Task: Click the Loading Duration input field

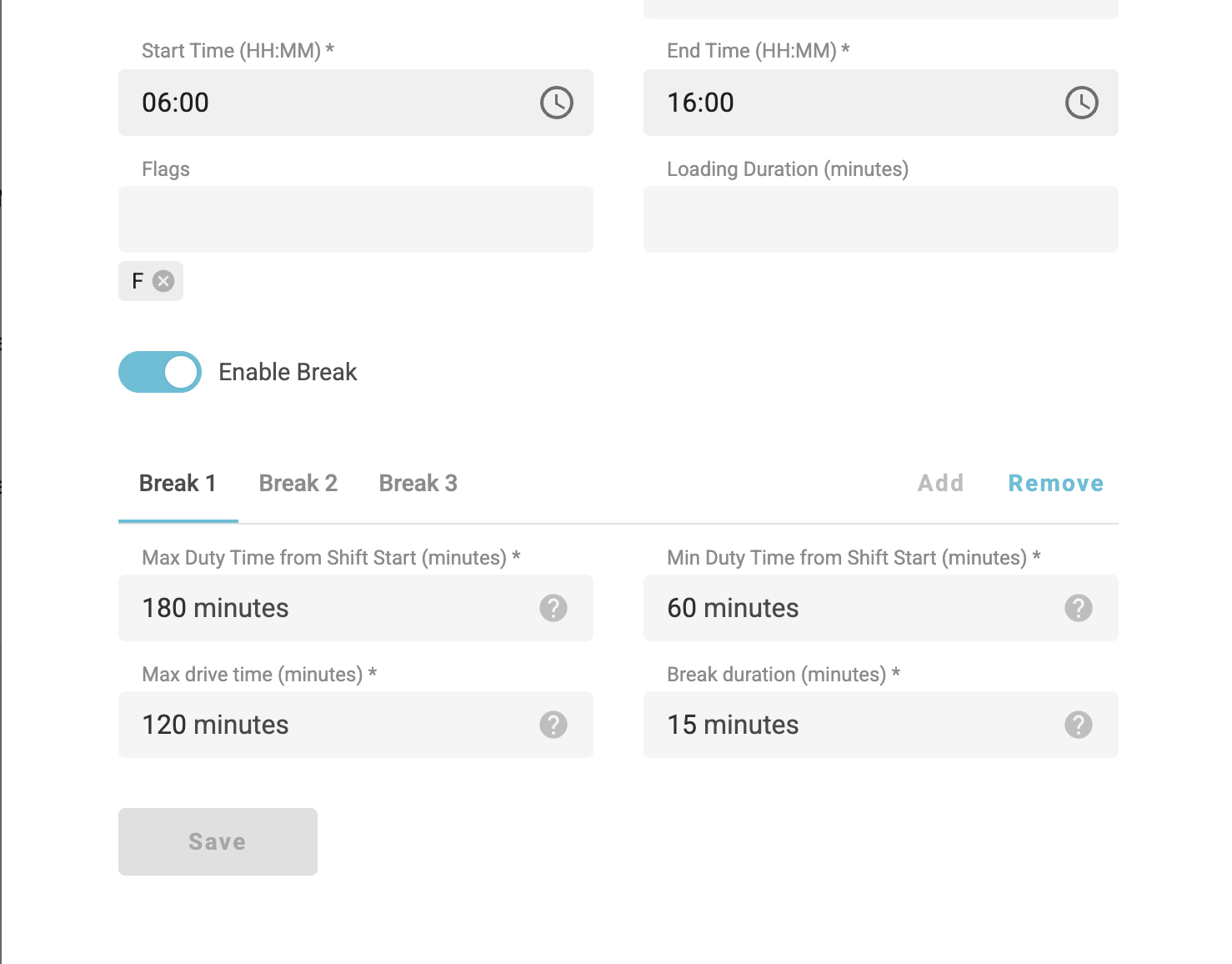Action: [x=880, y=219]
